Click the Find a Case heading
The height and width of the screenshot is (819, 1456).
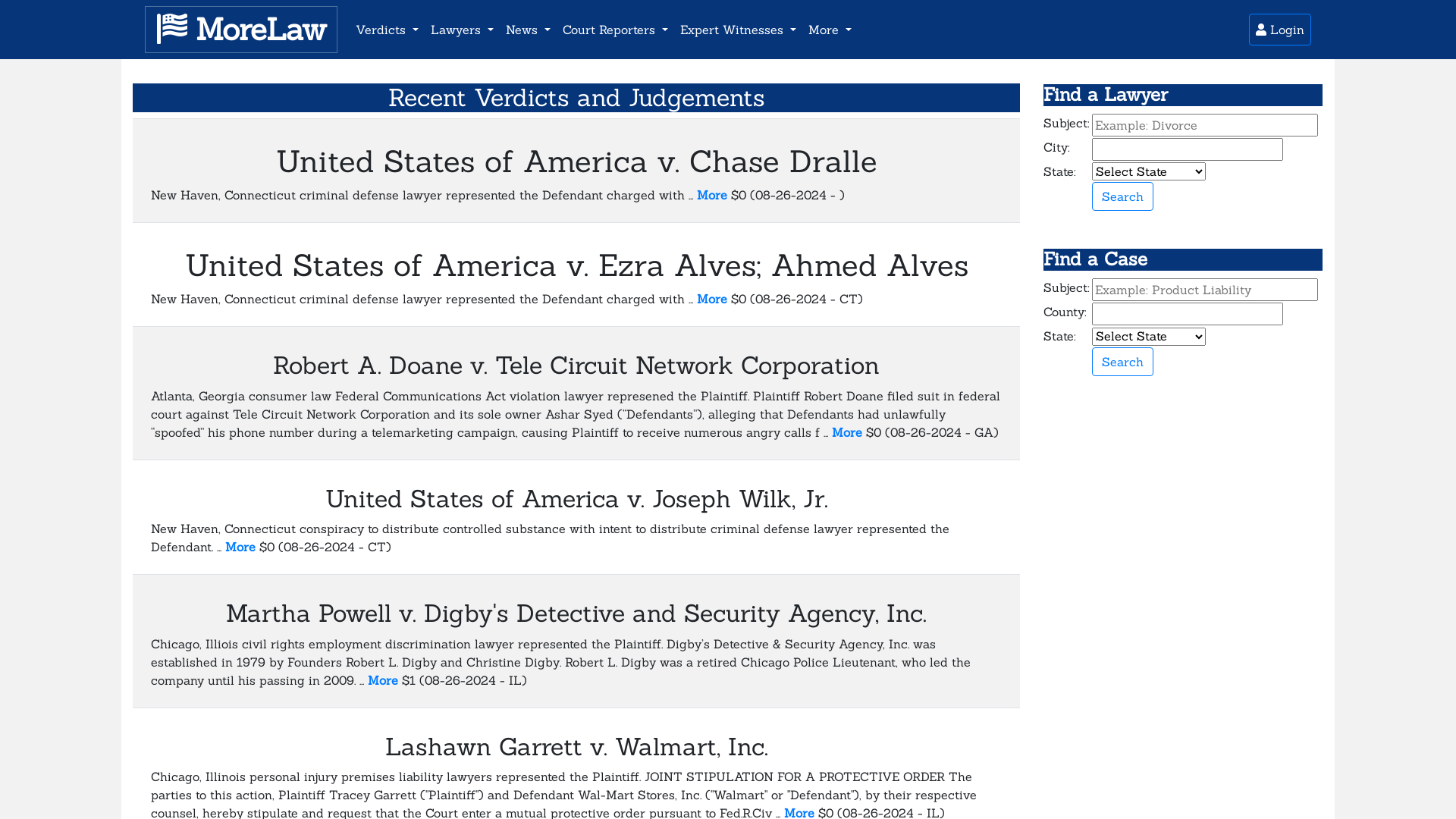click(1183, 259)
